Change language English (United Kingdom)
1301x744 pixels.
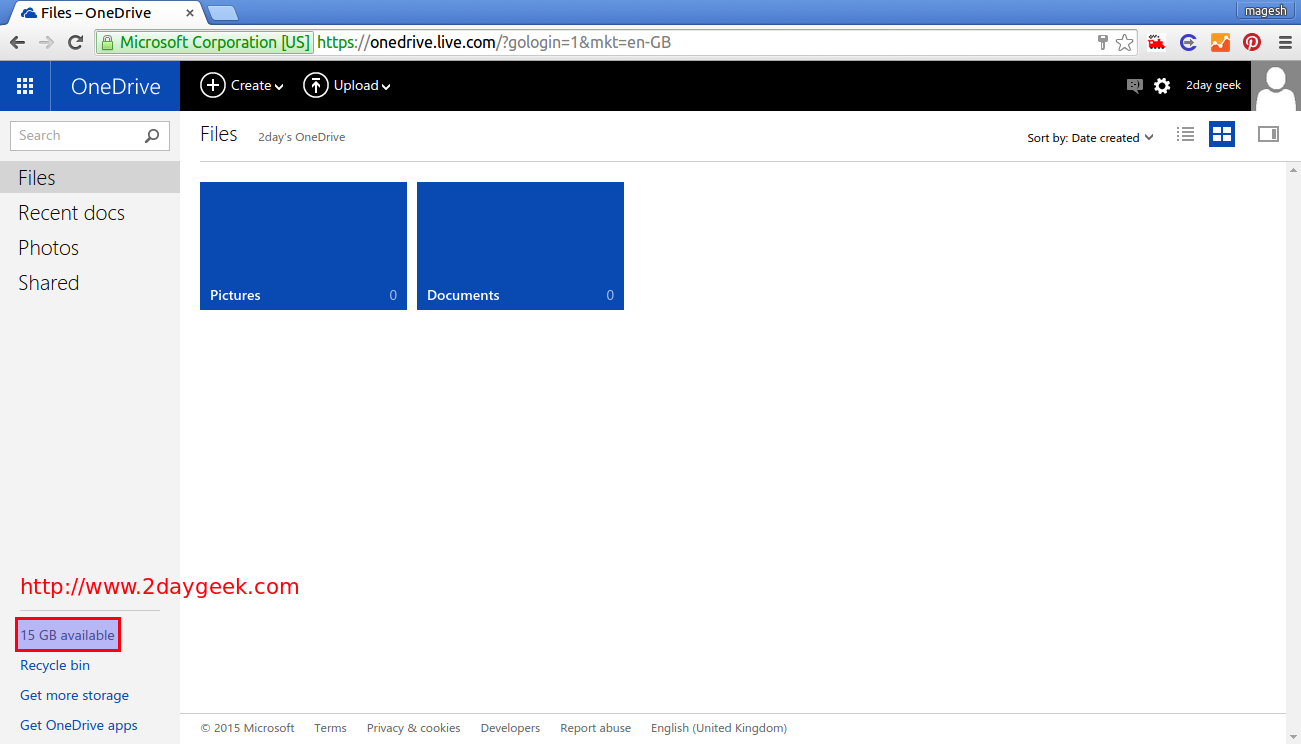[719, 728]
